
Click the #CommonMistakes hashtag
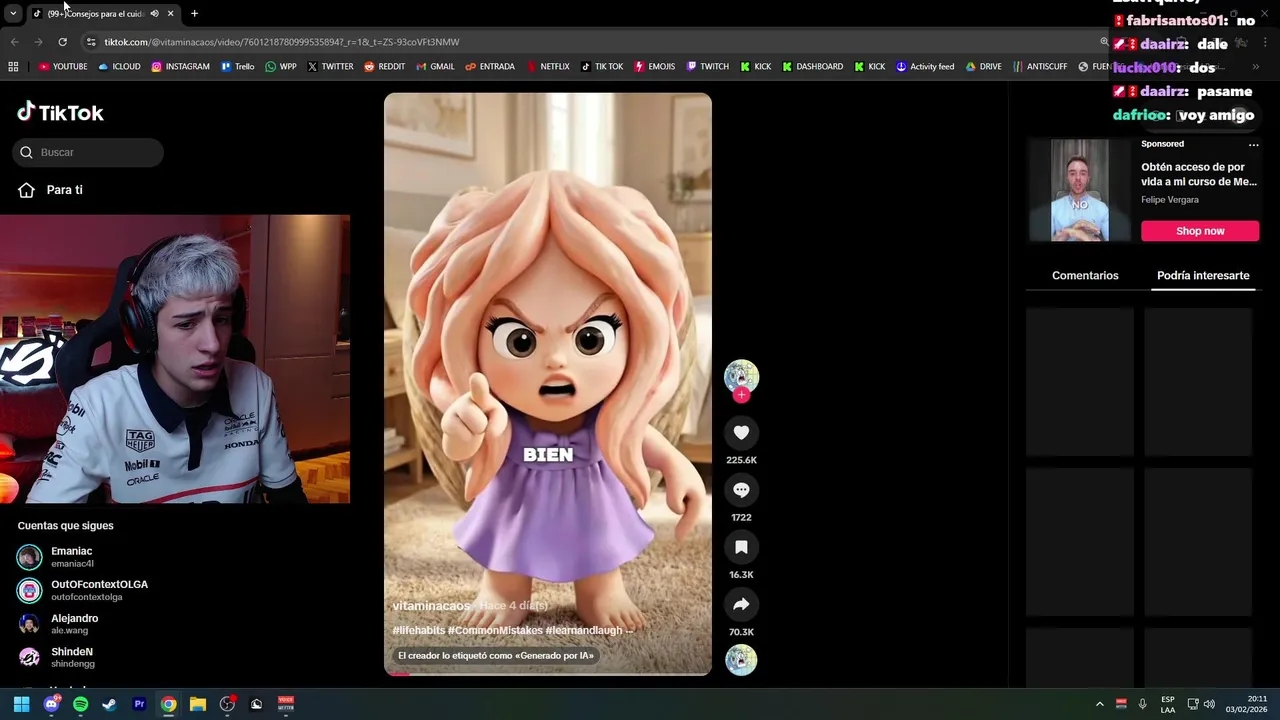tap(494, 630)
